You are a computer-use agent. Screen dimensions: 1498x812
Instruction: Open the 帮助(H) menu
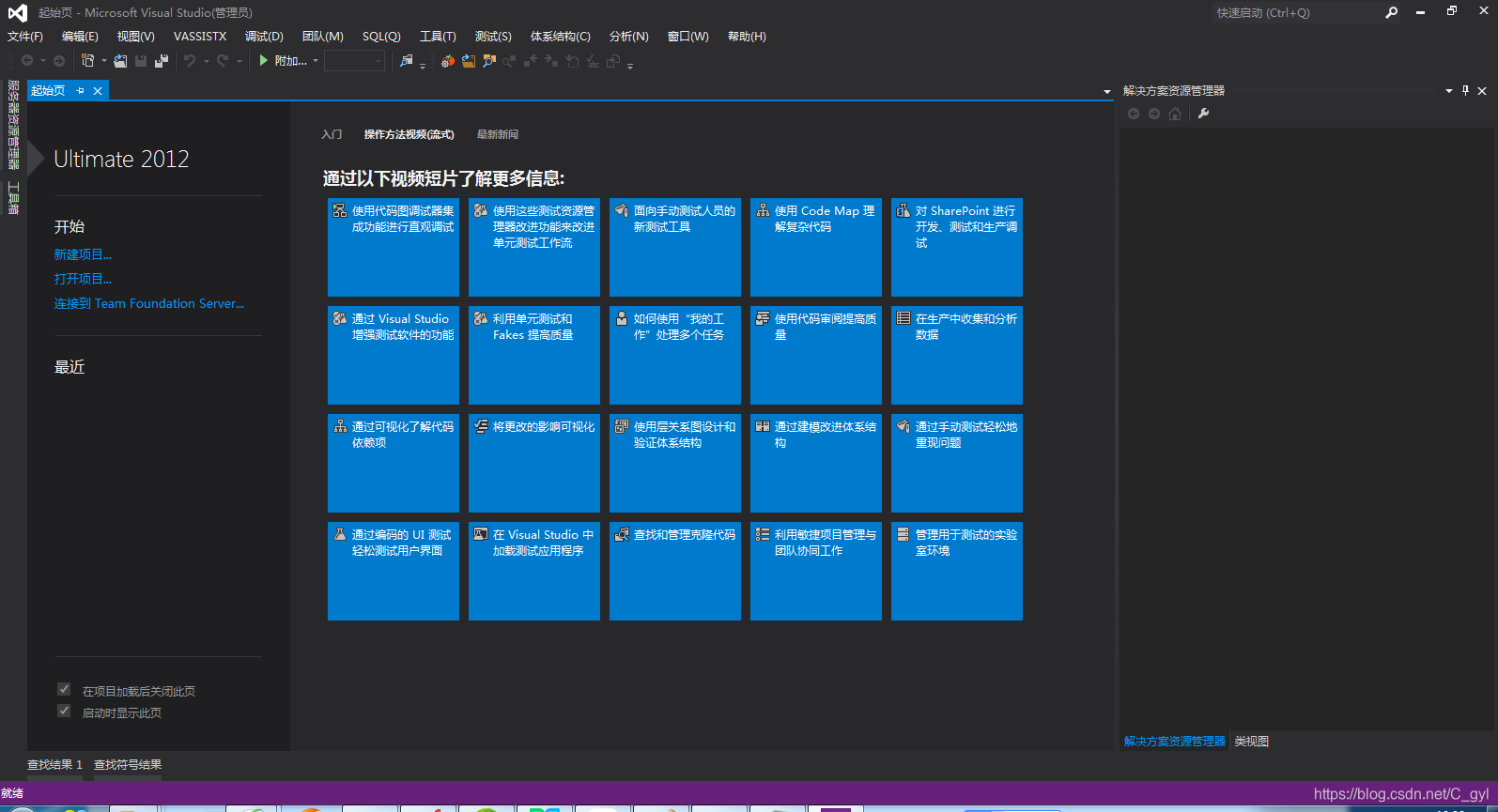[x=747, y=37]
